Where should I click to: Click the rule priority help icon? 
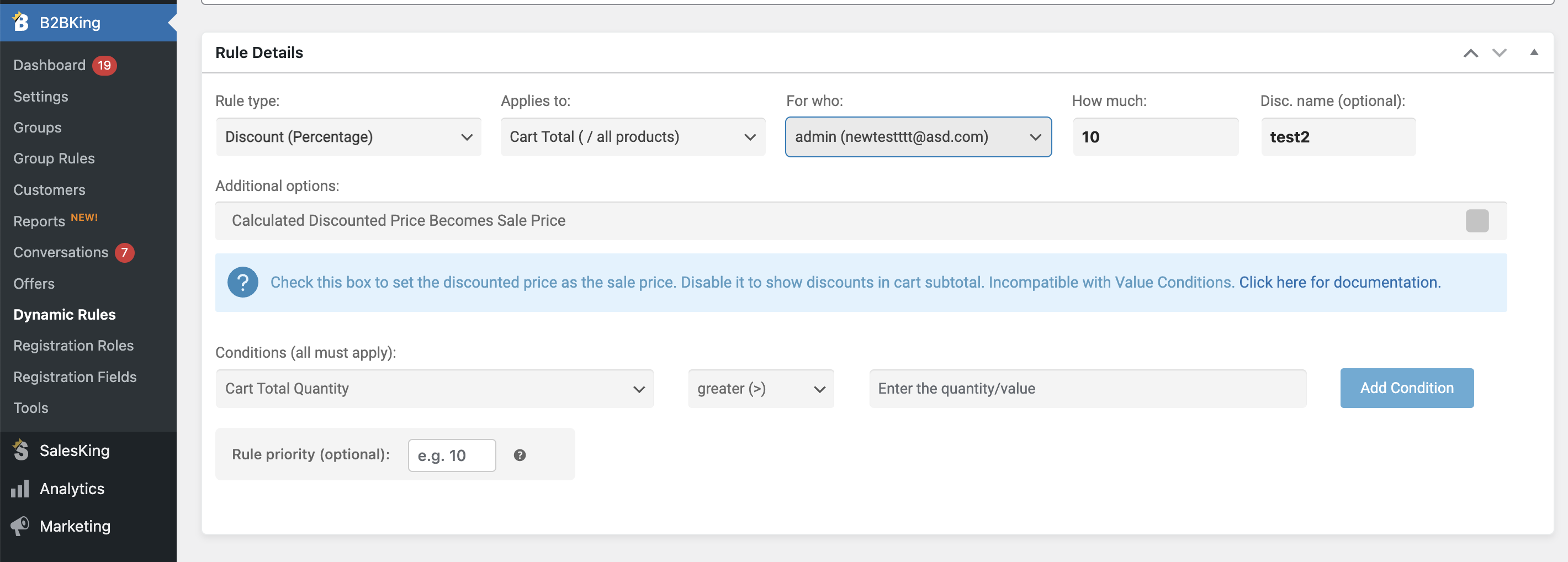click(520, 455)
